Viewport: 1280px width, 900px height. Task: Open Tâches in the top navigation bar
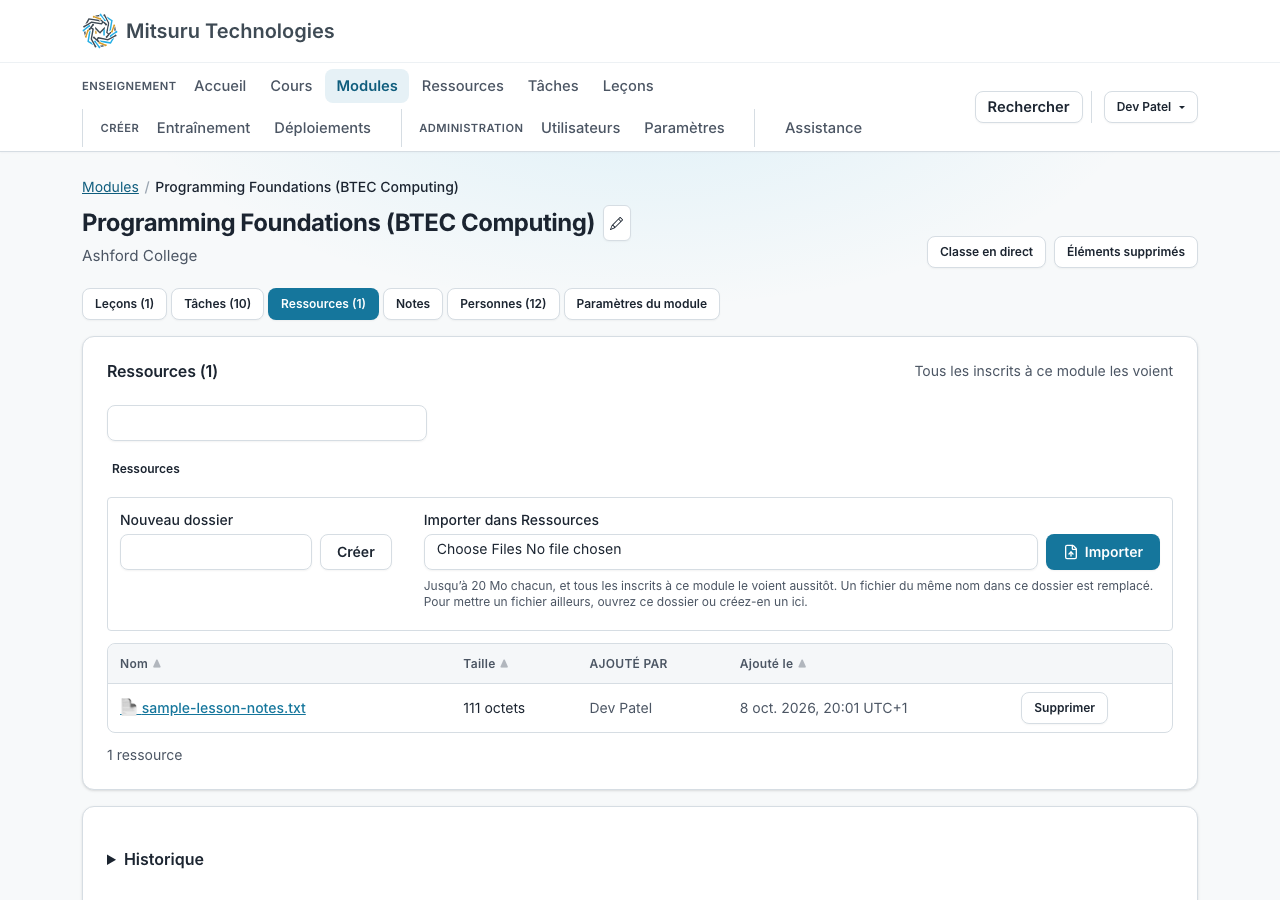(553, 86)
